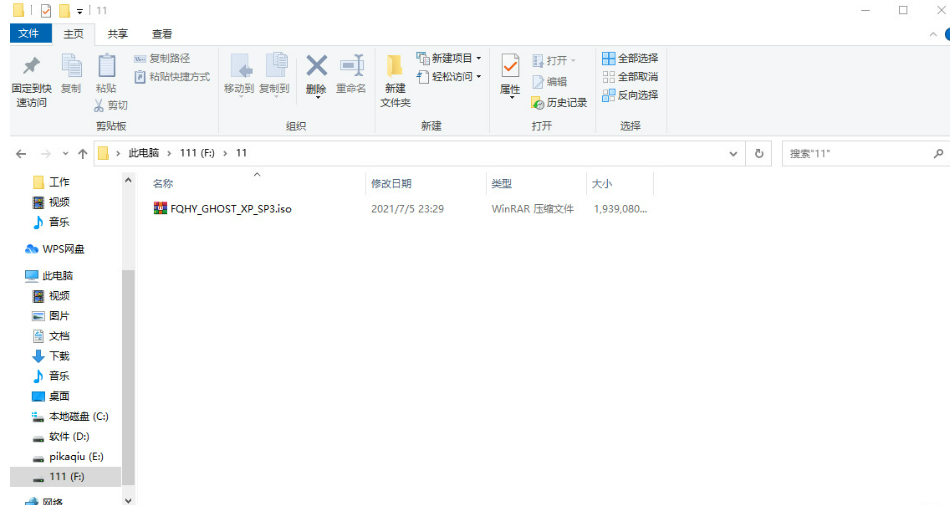Screen dimensions: 950x505
Task: Switch to the 共享 ribbon tab
Action: pyautogui.click(x=117, y=33)
